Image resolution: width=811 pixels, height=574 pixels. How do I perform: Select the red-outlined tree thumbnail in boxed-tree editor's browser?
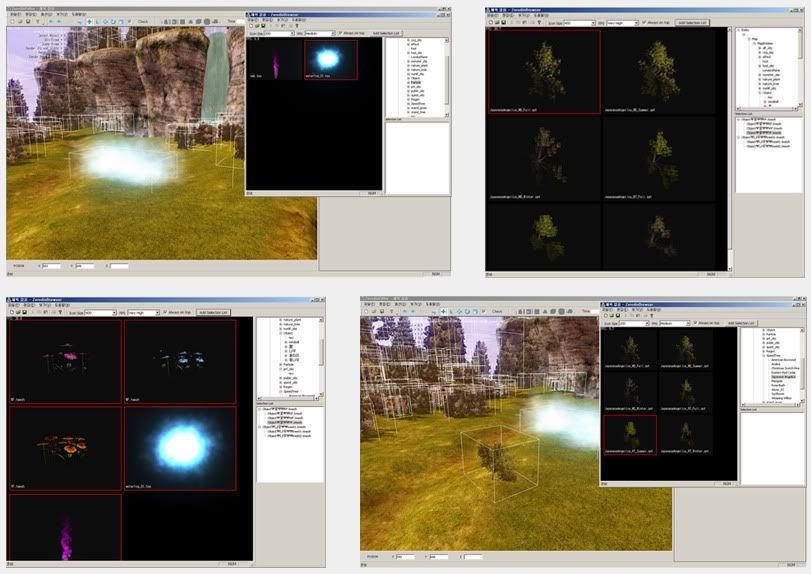(x=630, y=435)
